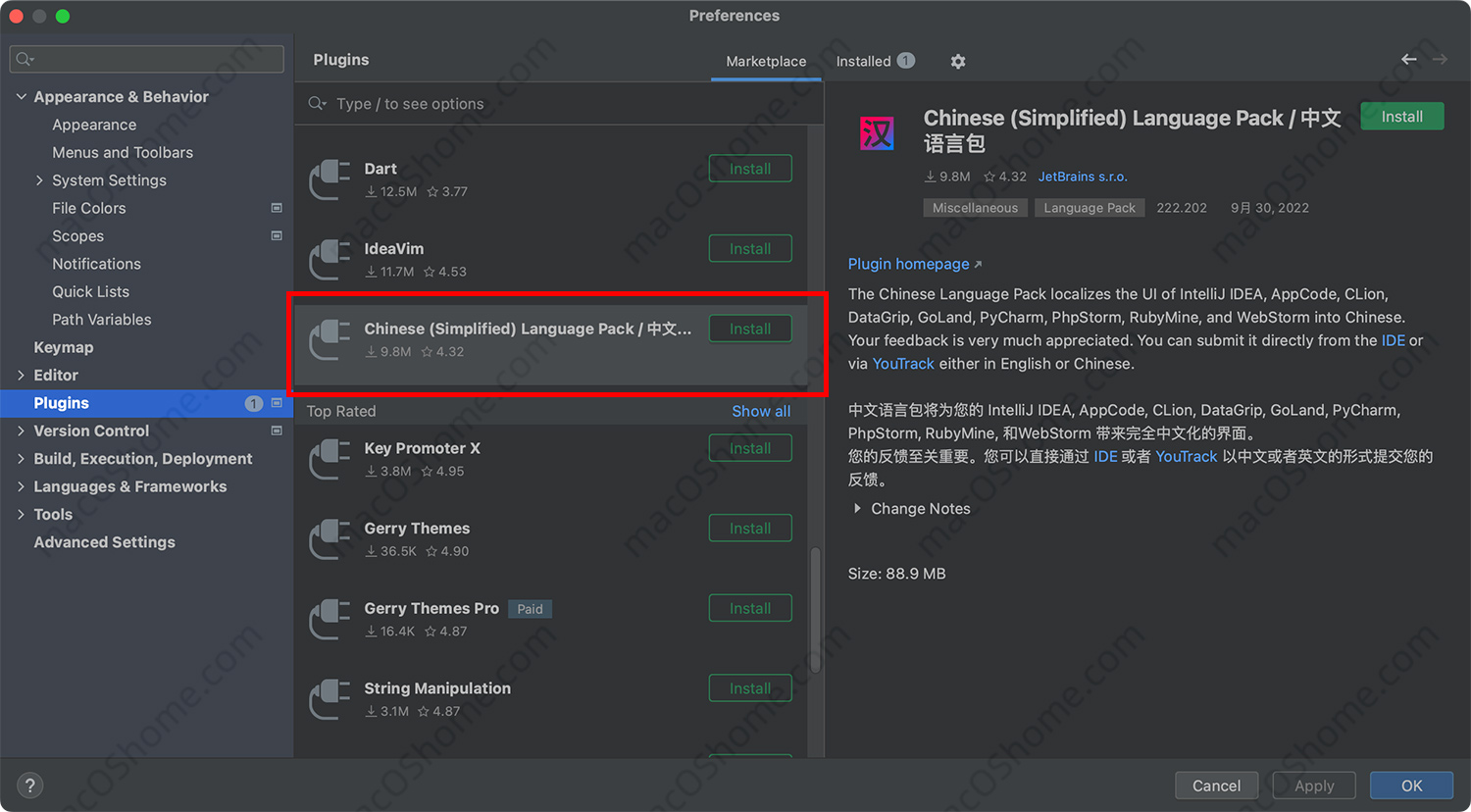Click the Gerry Themes plugin icon
Screen dimensions: 1471x812
330,539
